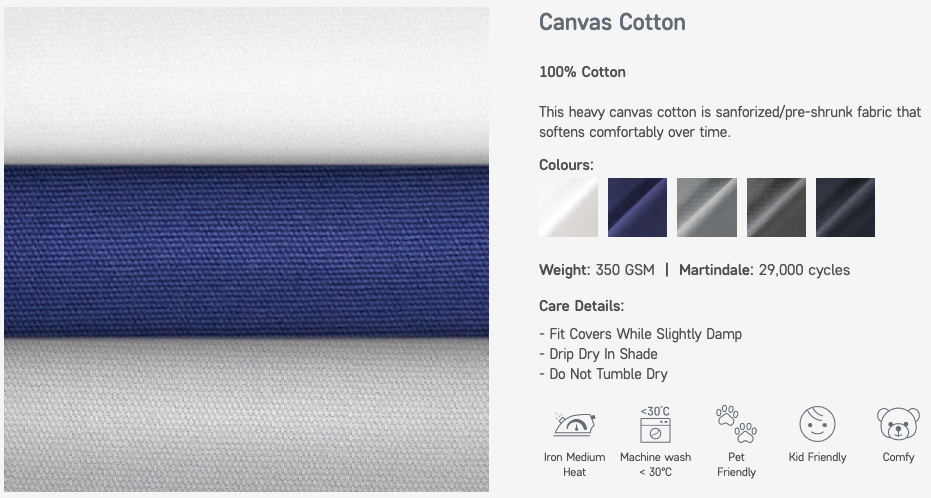
Task: Choose the light grey colour swatch
Action: tap(707, 207)
